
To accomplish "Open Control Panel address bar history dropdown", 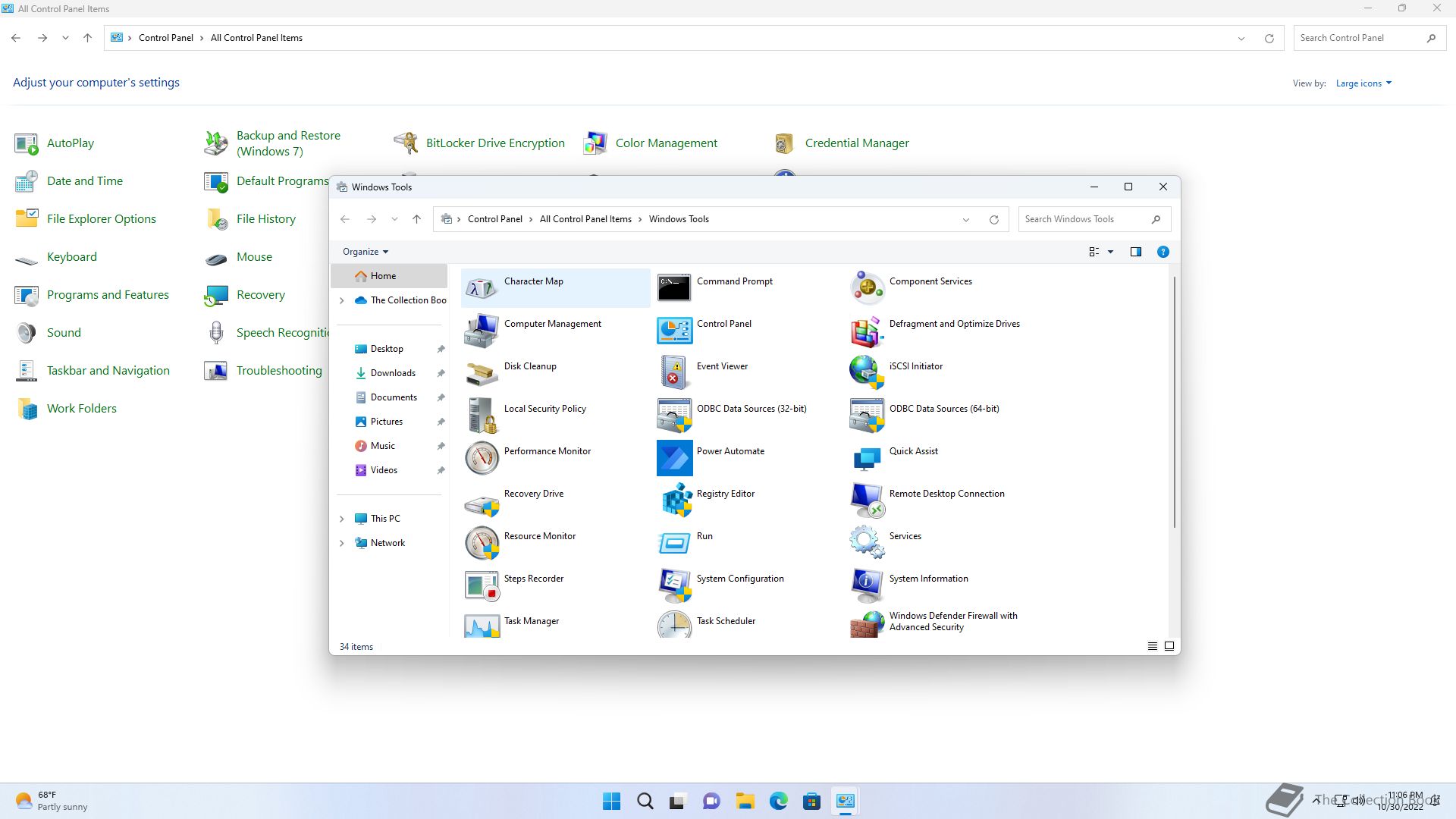I will tap(1241, 38).
